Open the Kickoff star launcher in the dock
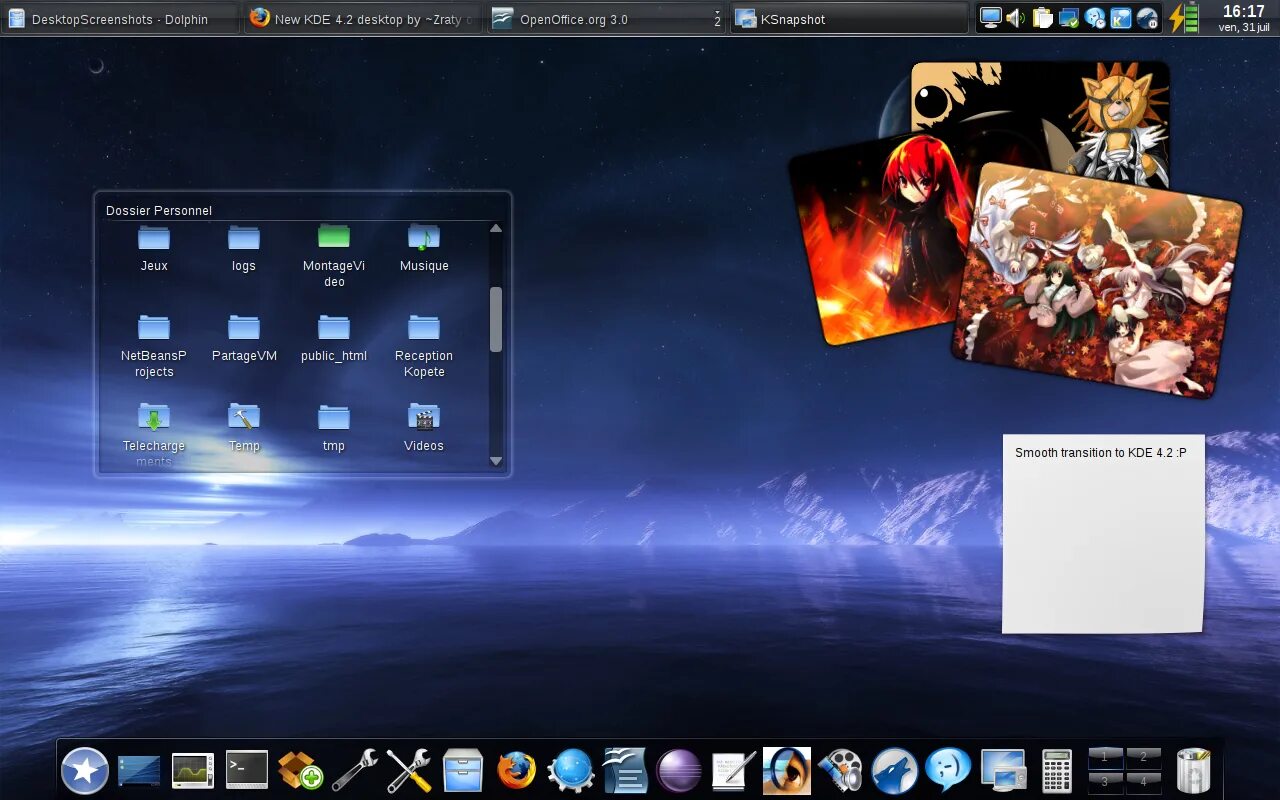Screen dimensions: 1280x800 [x=85, y=771]
